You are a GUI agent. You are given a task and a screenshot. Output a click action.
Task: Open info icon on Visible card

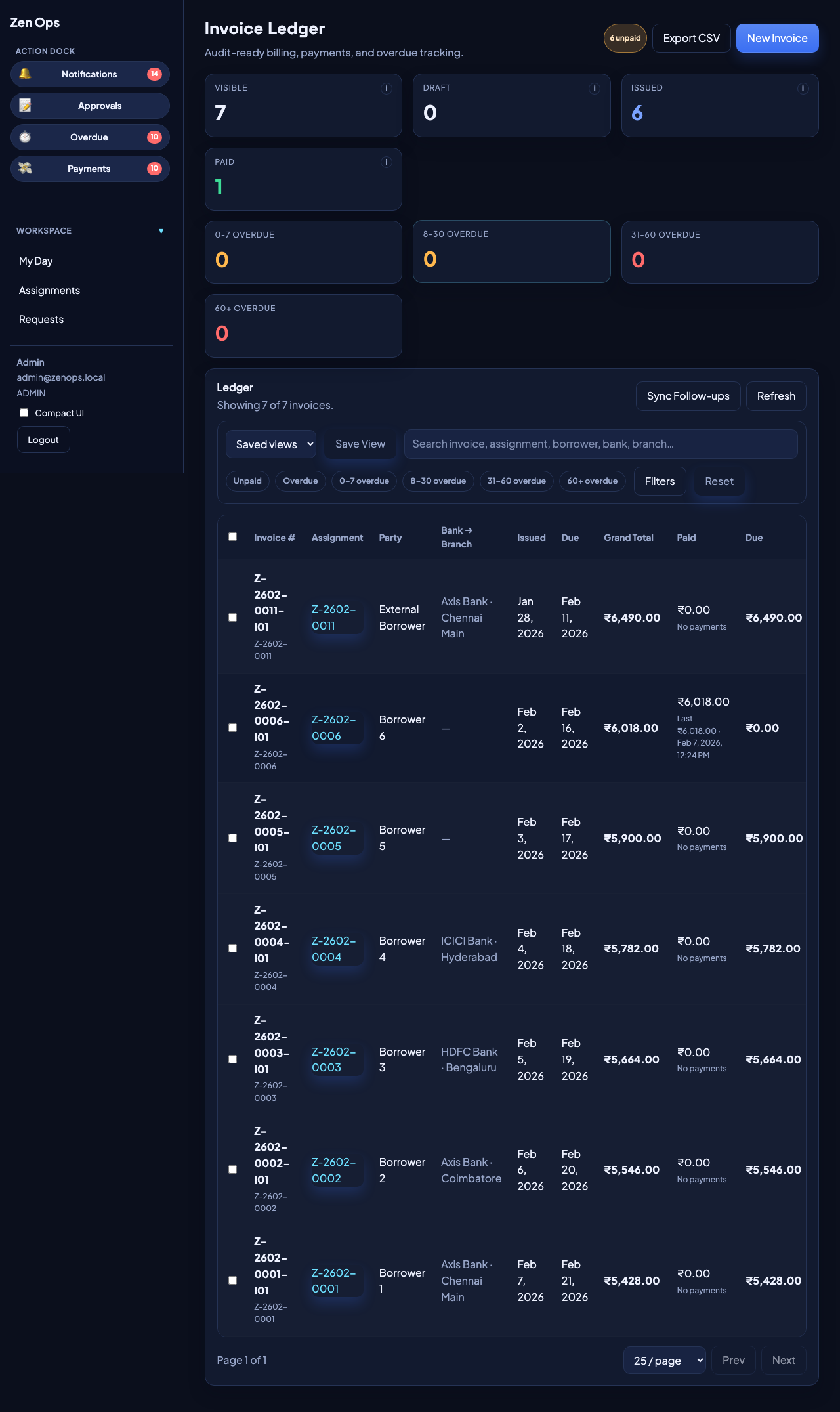coord(387,89)
